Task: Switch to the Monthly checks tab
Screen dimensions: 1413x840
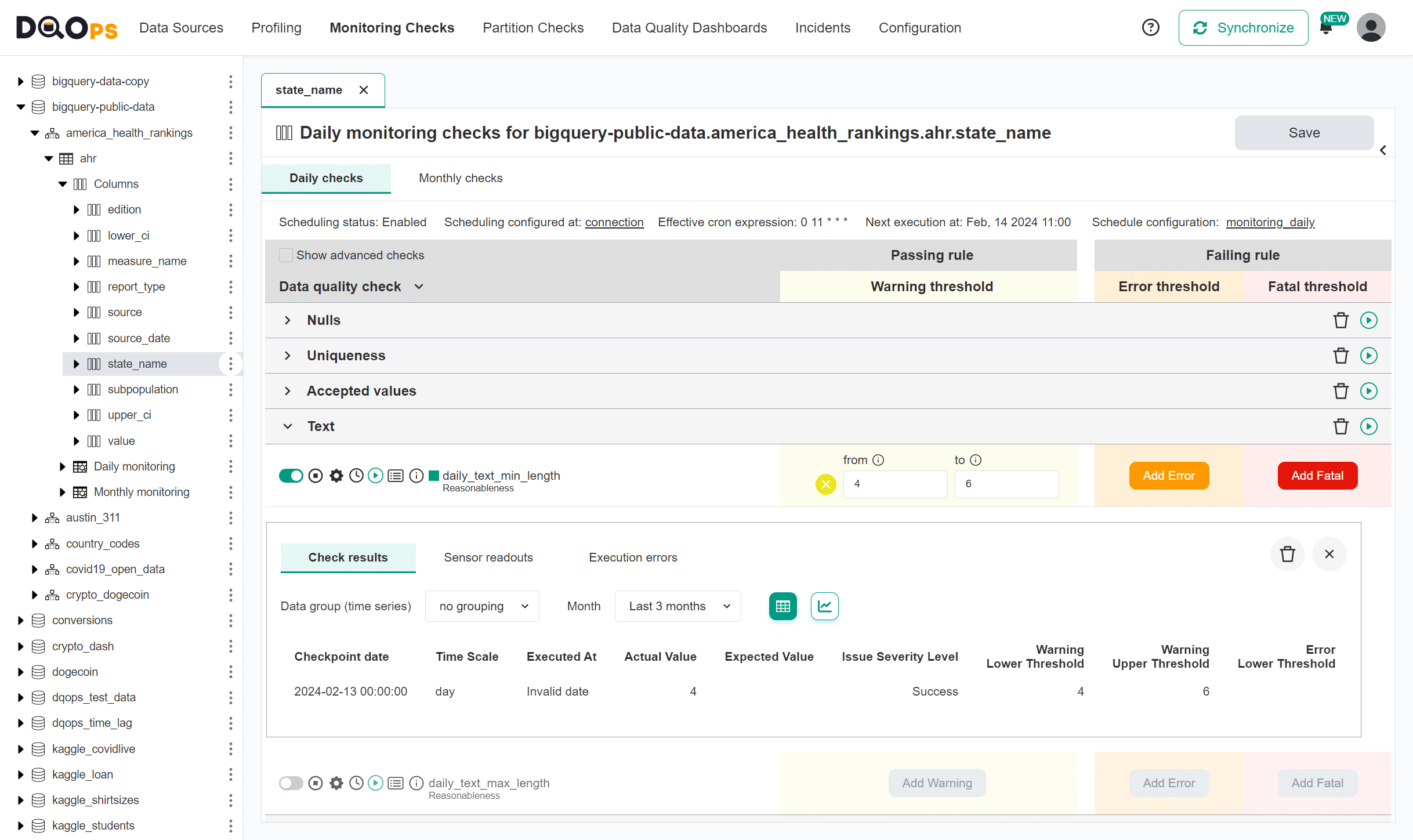Action: [460, 178]
